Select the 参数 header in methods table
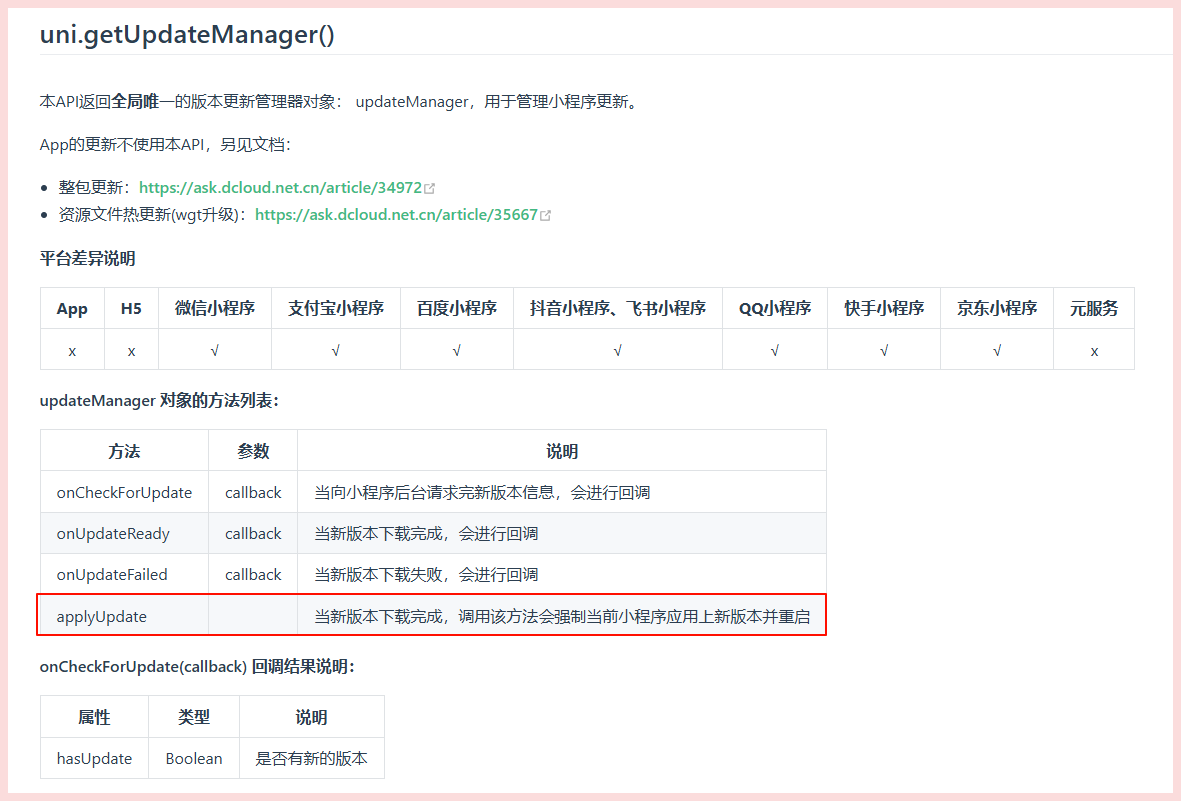Screen dimensions: 1181x801 pyautogui.click(x=253, y=451)
